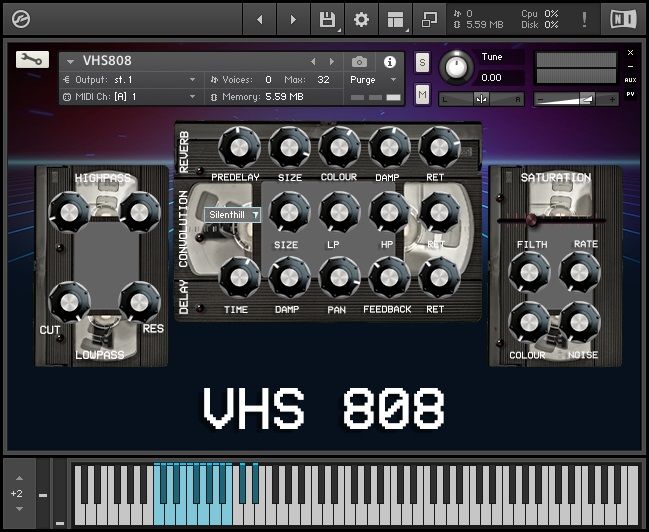Toggle the minimized view window icon
The height and width of the screenshot is (532, 649).
(x=429, y=19)
